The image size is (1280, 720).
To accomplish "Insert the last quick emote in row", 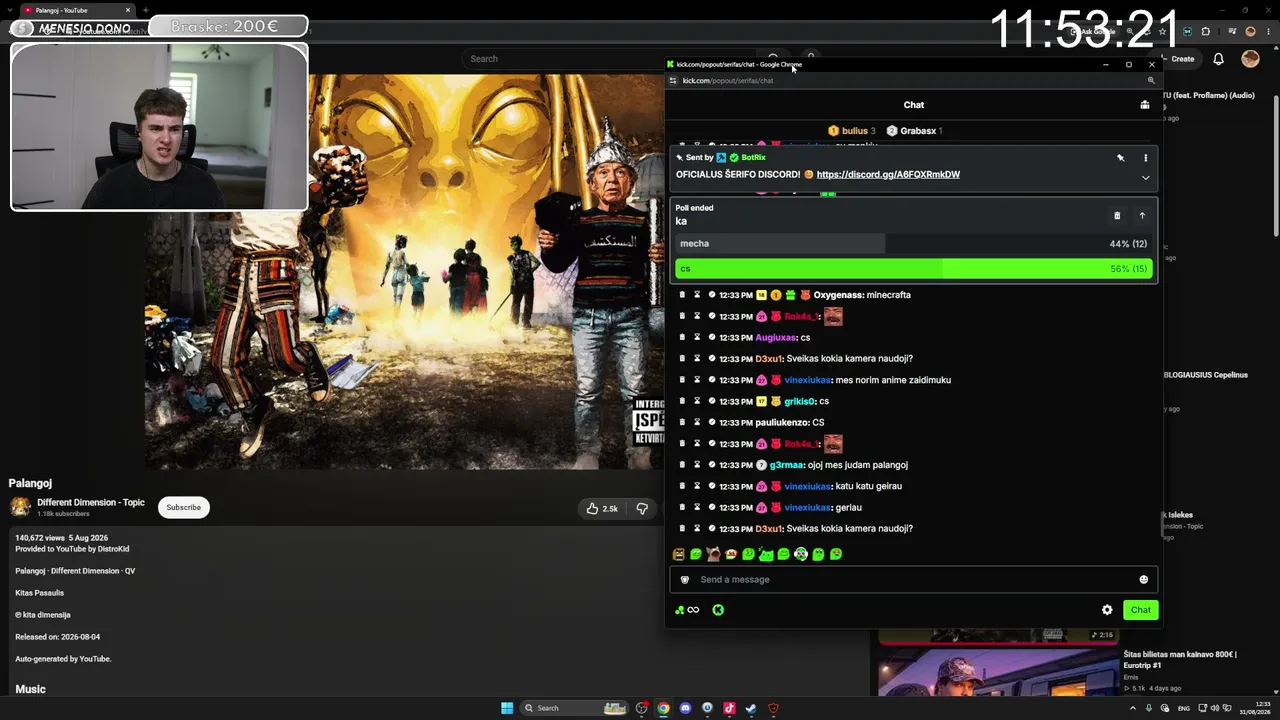I will (836, 554).
